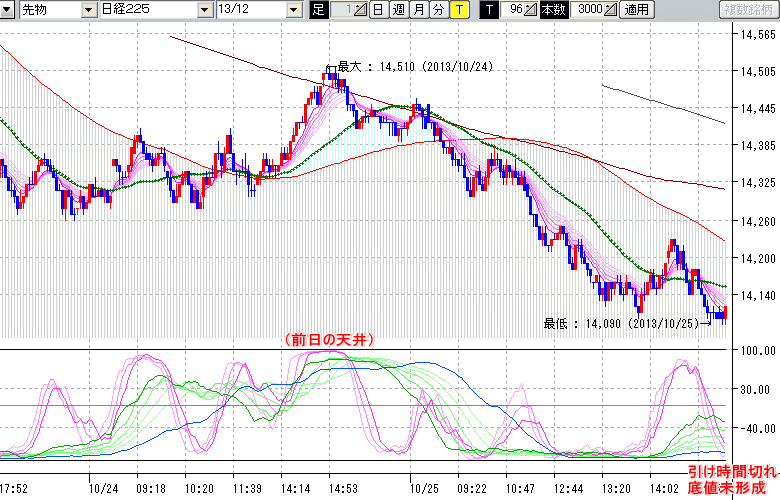Click the black T label icon
This screenshot has height=500, width=780.
(489, 10)
